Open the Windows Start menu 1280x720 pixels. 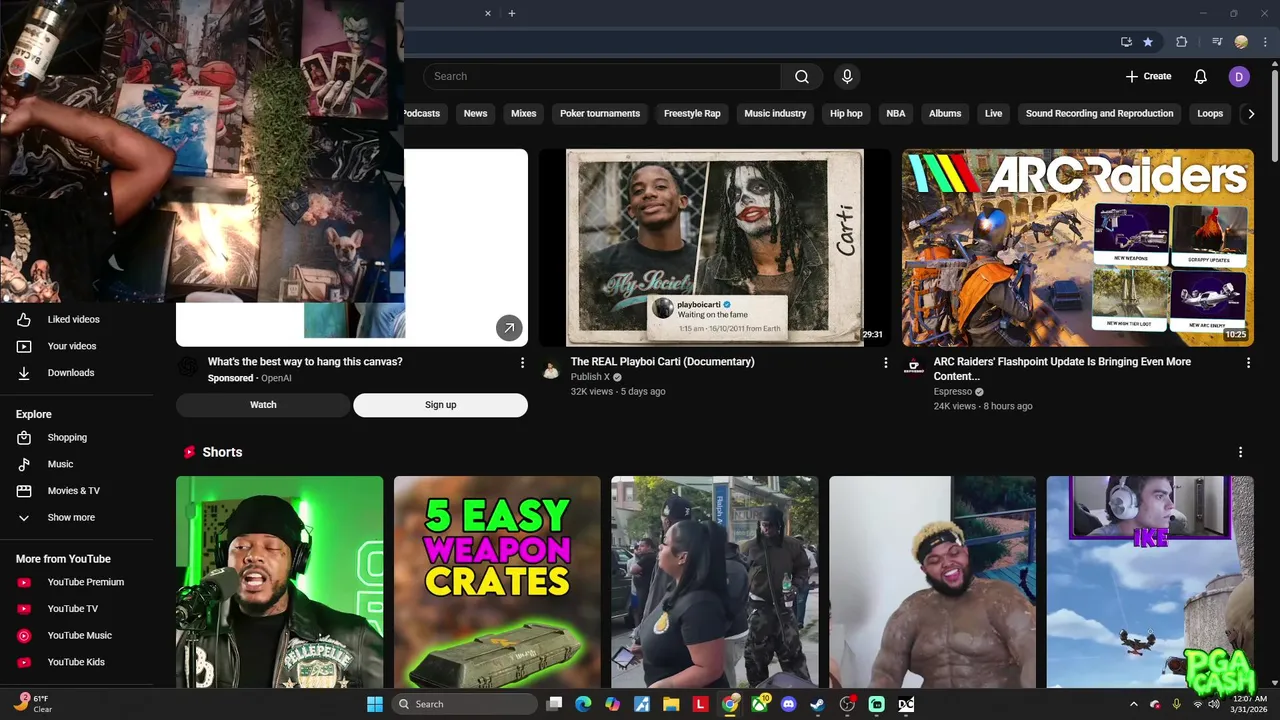(x=375, y=704)
